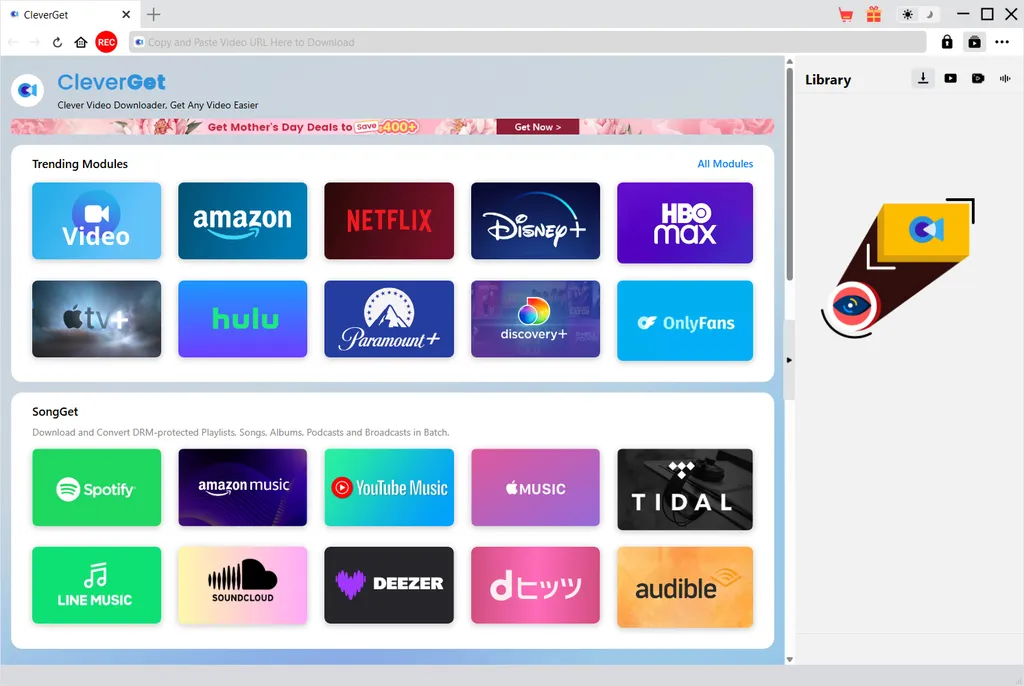This screenshot has height=686, width=1024.
Task: Click the video URL input field
Action: pos(528,42)
